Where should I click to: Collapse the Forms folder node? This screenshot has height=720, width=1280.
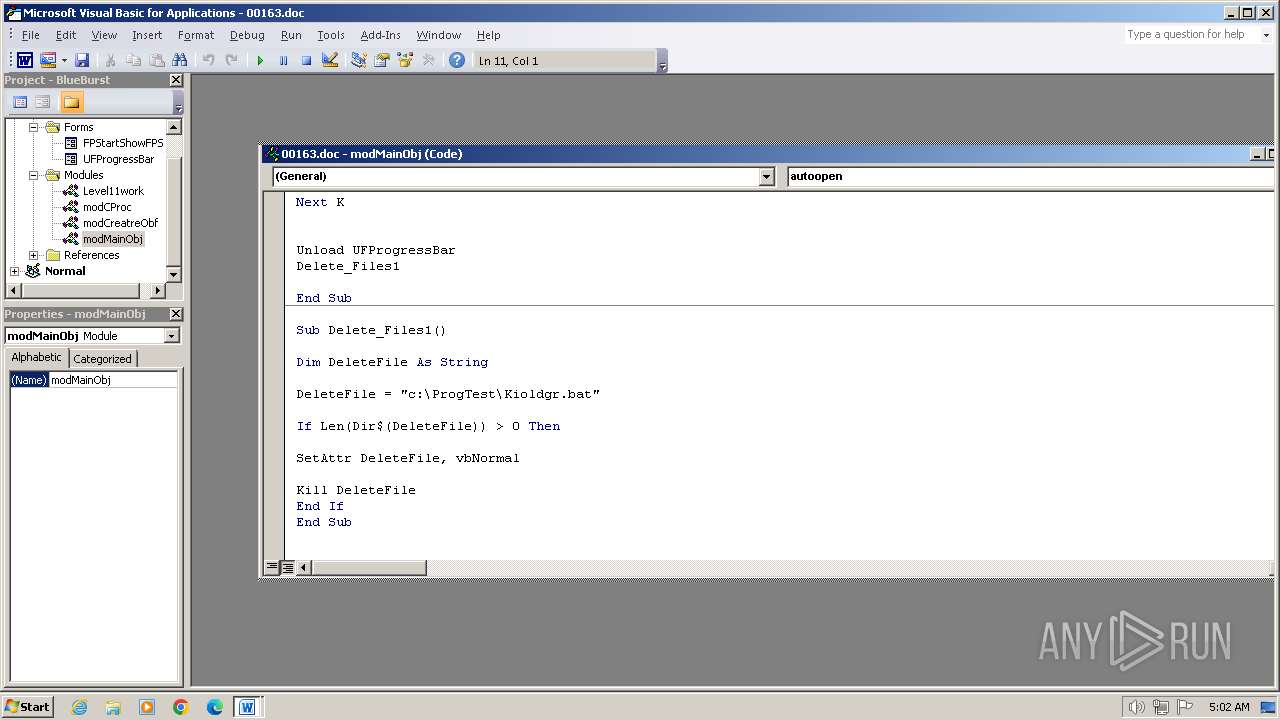click(33, 127)
